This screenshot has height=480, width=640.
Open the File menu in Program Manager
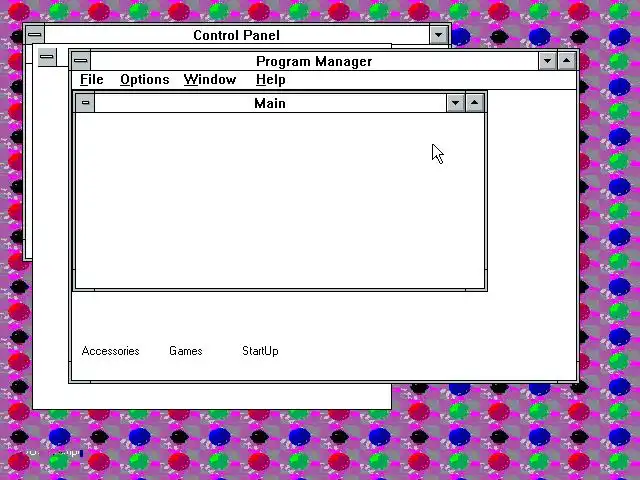coord(91,80)
